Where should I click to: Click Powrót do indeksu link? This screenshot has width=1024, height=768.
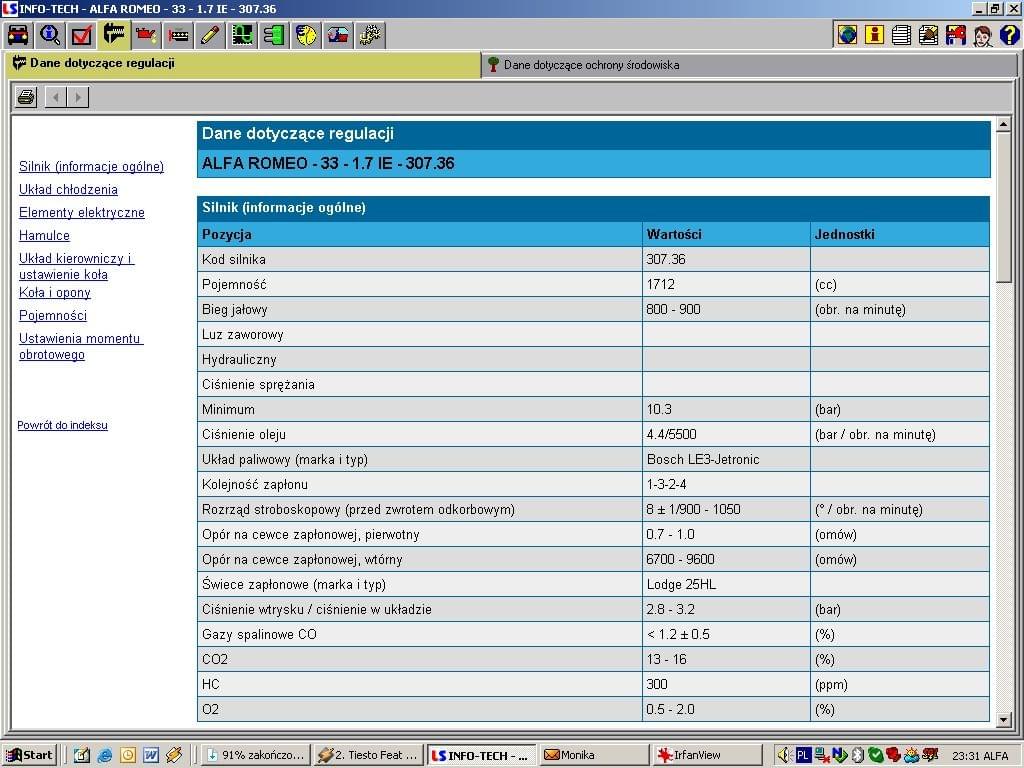tap(63, 425)
